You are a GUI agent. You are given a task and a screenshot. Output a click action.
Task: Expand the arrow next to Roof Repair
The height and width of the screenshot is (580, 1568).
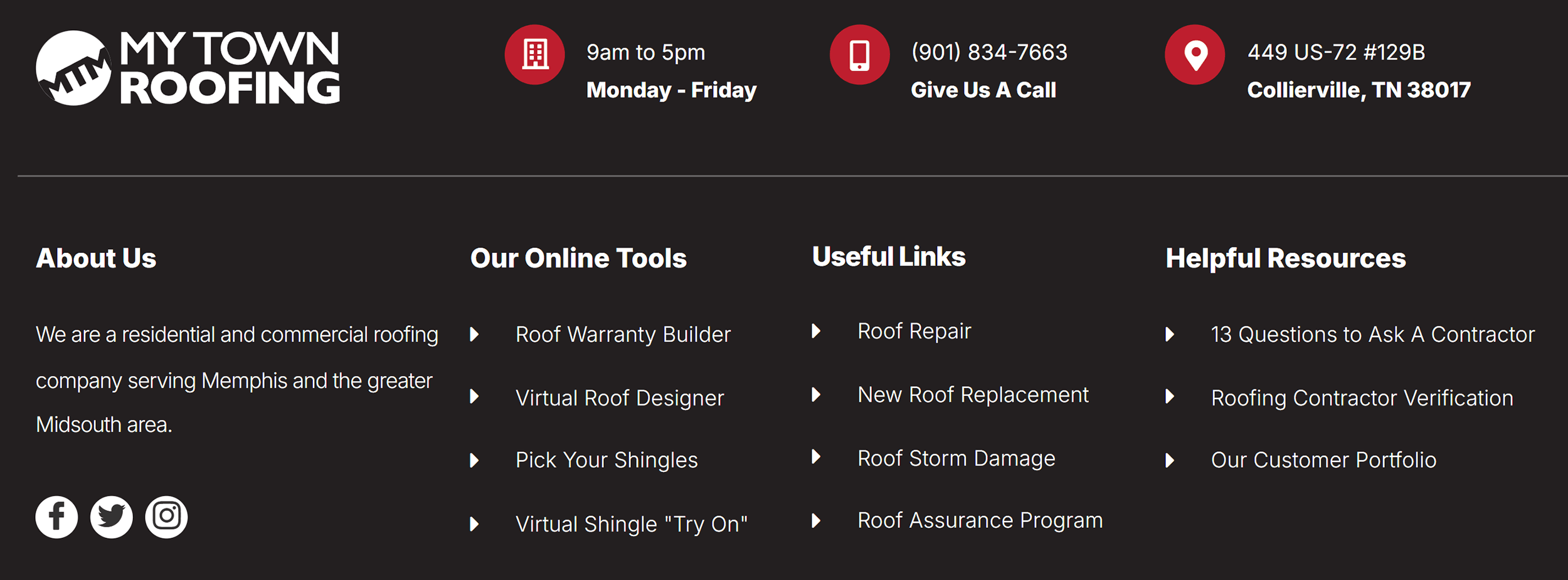pos(817,331)
